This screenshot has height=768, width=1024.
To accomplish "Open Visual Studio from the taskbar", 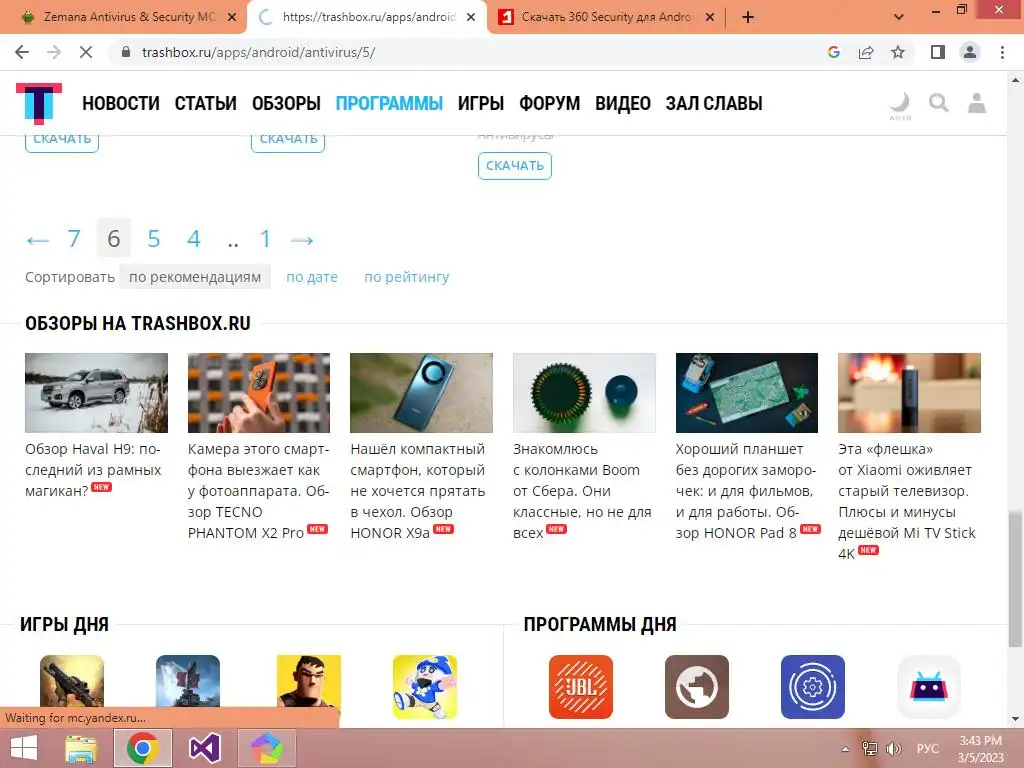I will [x=204, y=748].
